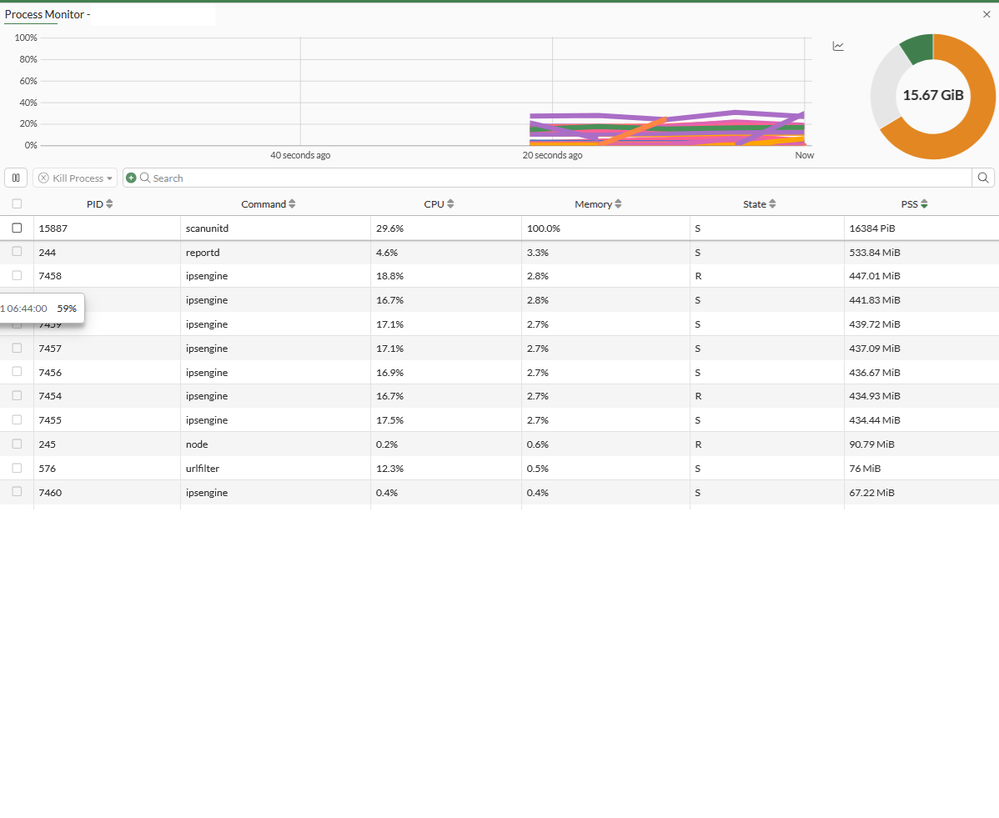Viewport: 999px width, 818px height.
Task: Click the 15.67 GiB donut center label
Action: coord(933,96)
